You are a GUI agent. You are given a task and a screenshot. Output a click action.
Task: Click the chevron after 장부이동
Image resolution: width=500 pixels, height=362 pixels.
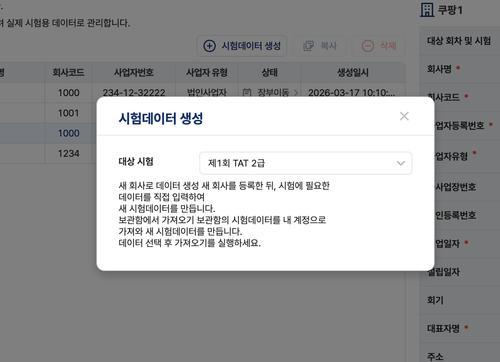[x=296, y=92]
